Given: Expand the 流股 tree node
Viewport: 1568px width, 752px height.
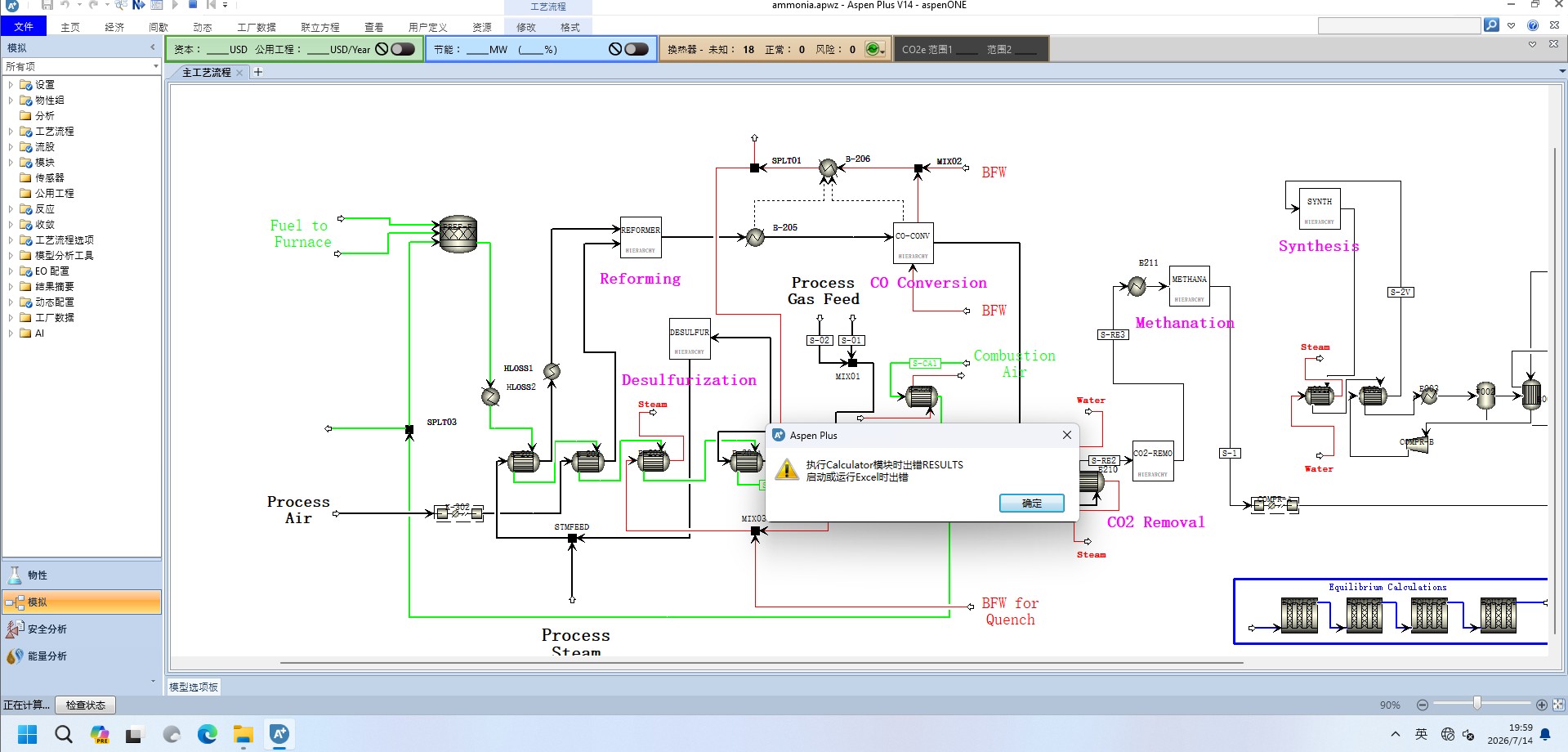Looking at the screenshot, I should tap(11, 147).
